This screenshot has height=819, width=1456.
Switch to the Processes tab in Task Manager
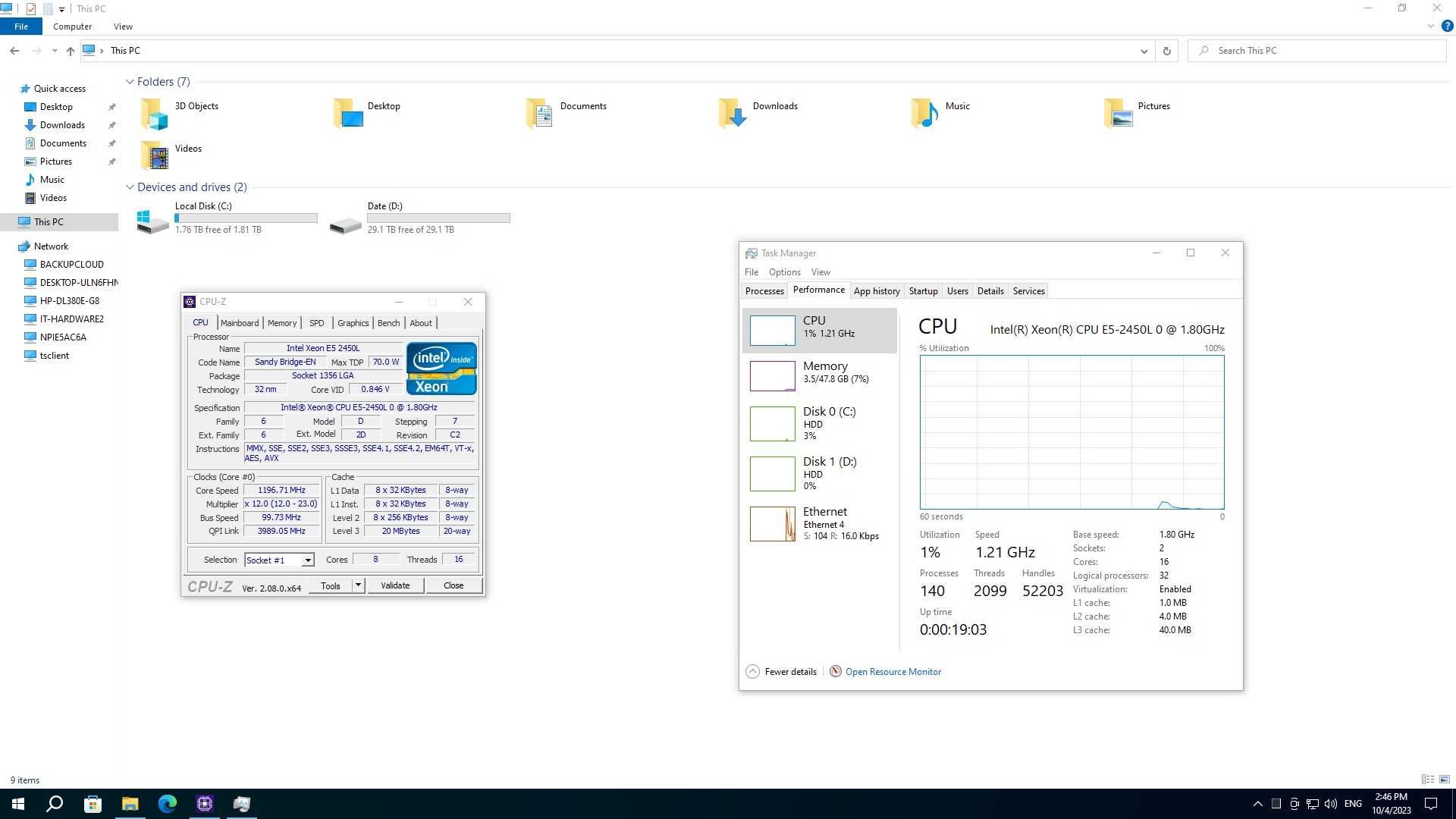[764, 291]
